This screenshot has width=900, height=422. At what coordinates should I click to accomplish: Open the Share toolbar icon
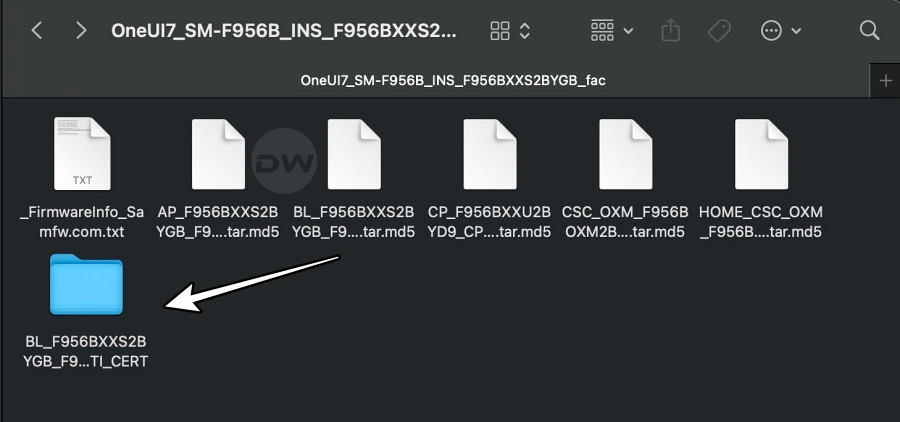coord(670,30)
